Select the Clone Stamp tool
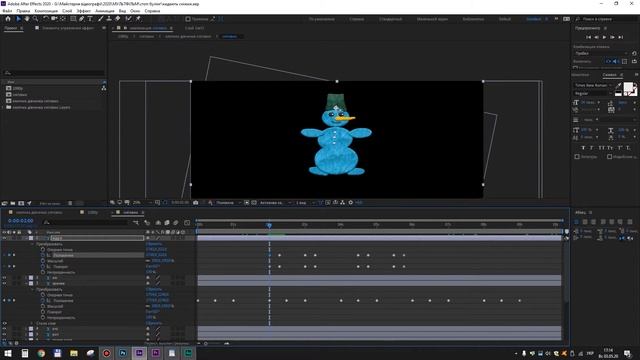Viewport: 640px width, 360px height. (x=109, y=19)
